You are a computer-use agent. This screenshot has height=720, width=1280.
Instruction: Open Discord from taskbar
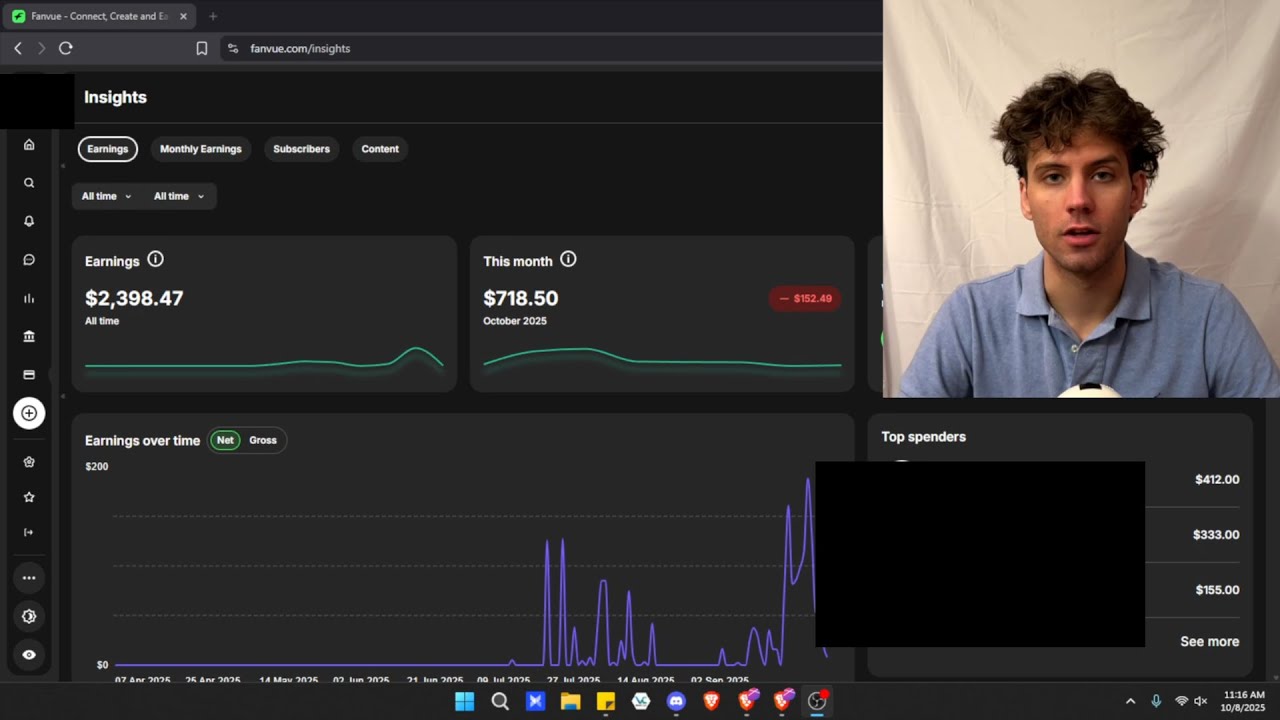(676, 701)
